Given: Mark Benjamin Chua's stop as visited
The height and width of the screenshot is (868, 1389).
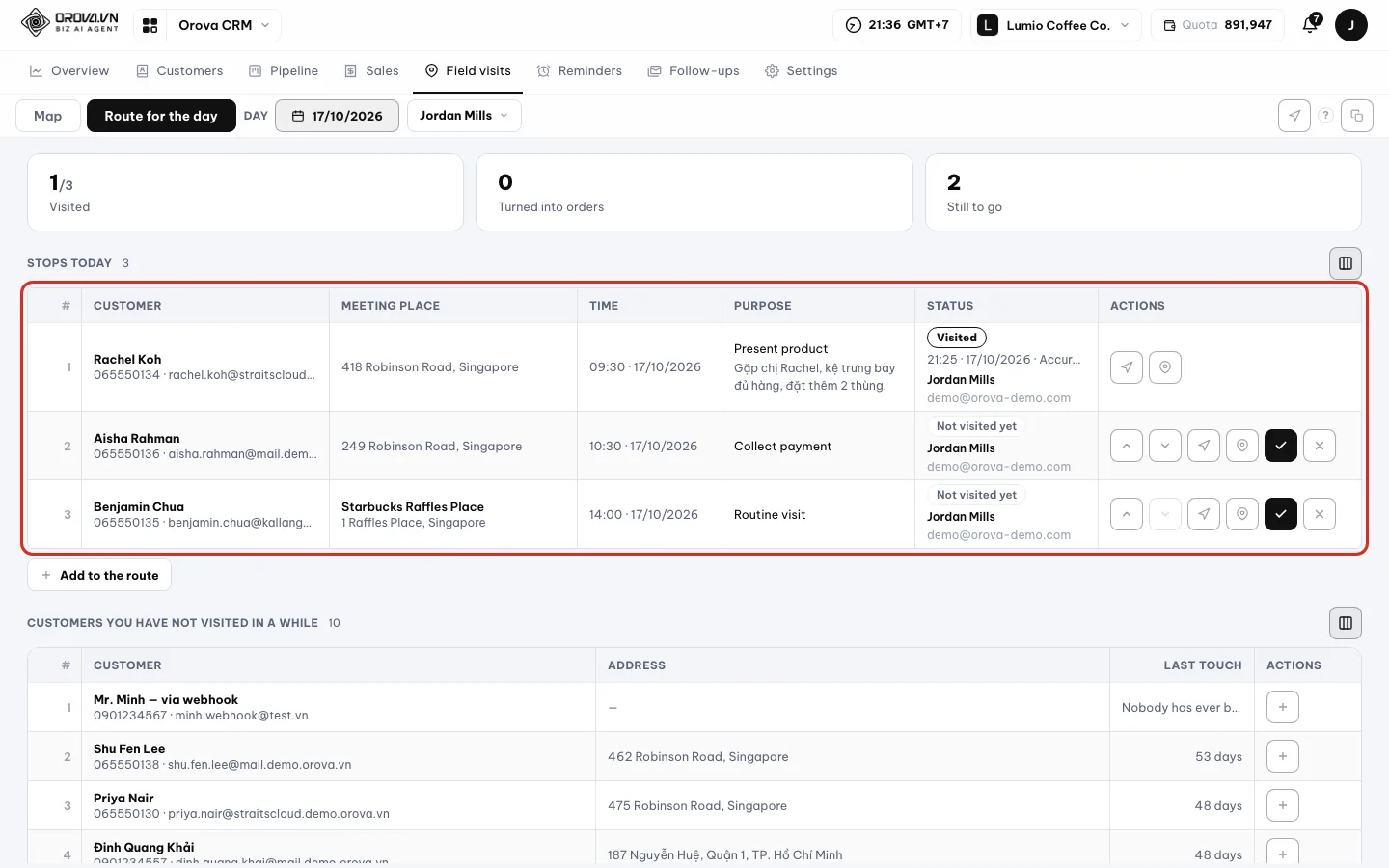Looking at the screenshot, I should [1281, 514].
